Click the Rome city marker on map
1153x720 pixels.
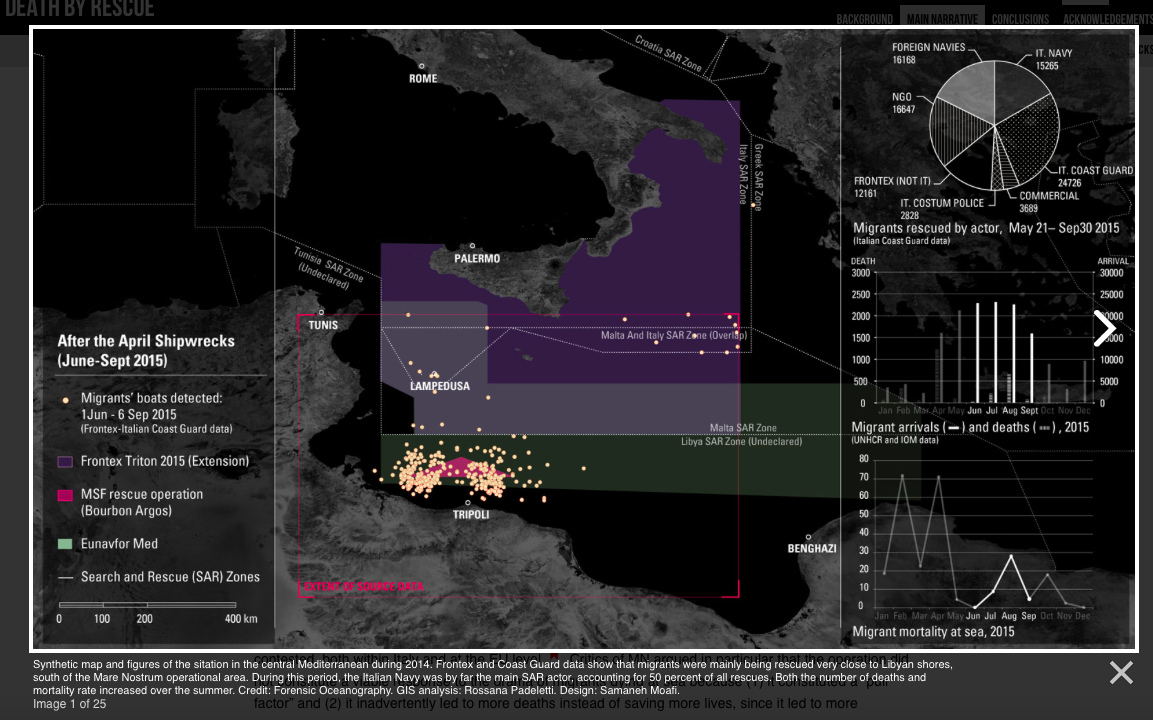[423, 66]
